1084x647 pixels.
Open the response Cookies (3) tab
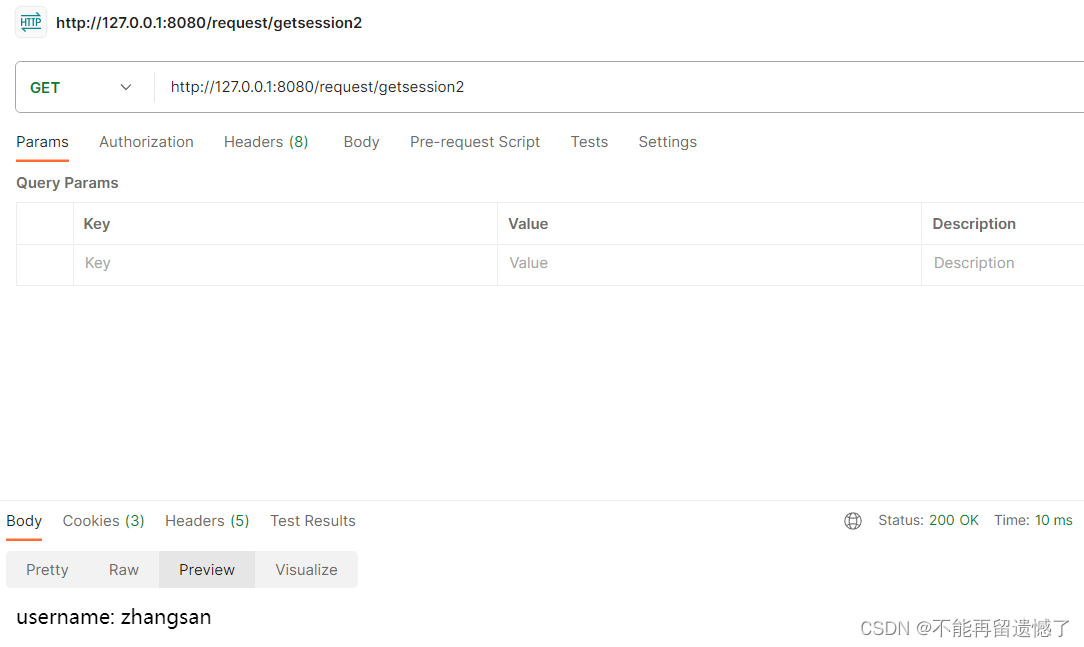[104, 521]
